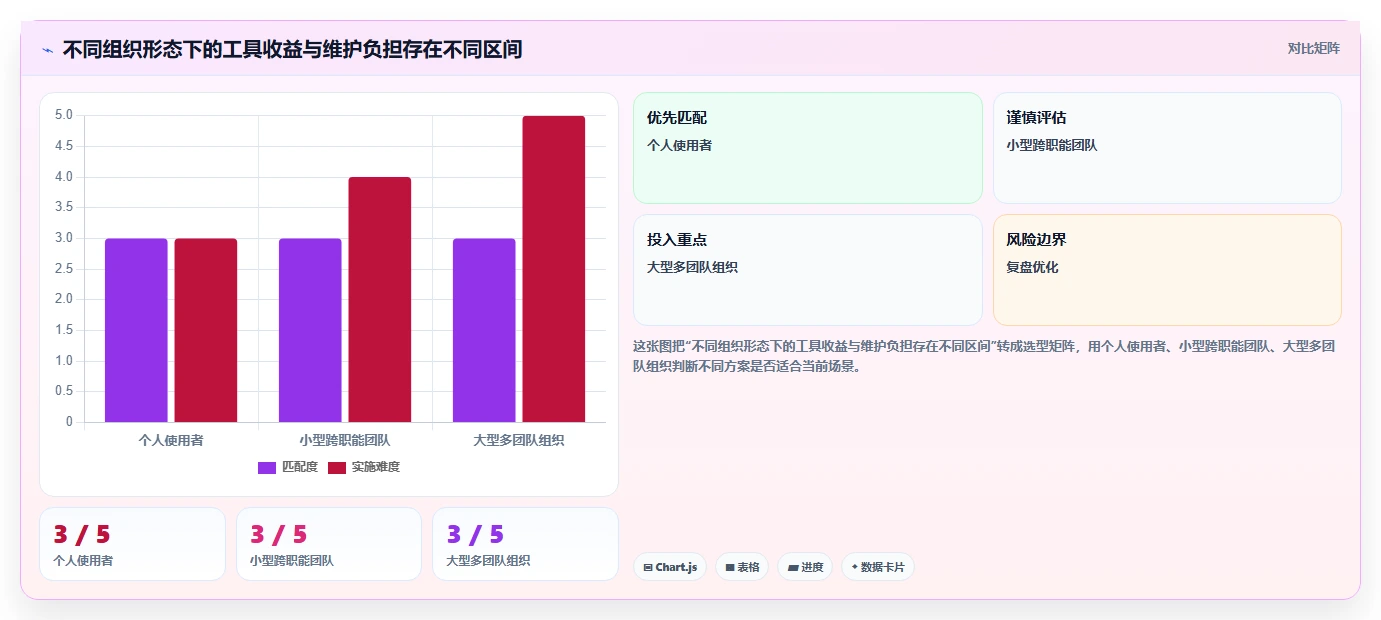Select the purple 匹配度 bar for 个人使用者
The width and height of the screenshot is (1381, 620).
136,330
